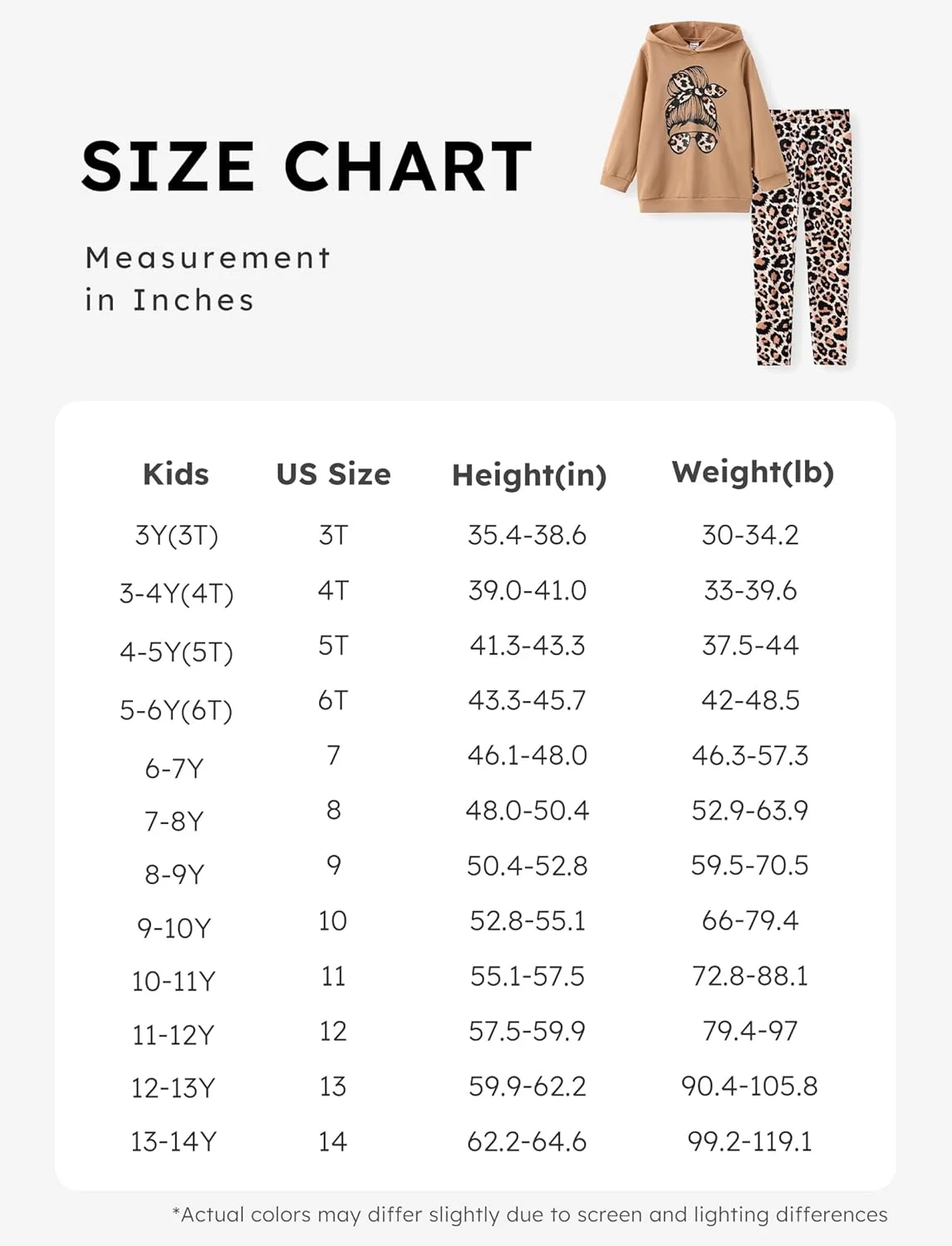Click the 79.4-97 weight value

(x=749, y=1031)
